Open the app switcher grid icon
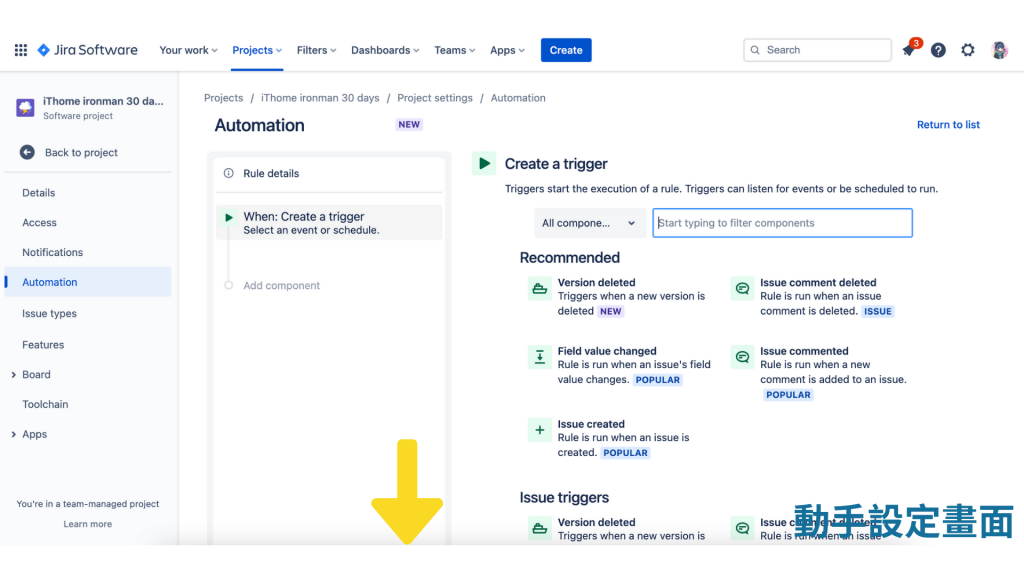Viewport: 1024px width, 576px height. tap(21, 50)
